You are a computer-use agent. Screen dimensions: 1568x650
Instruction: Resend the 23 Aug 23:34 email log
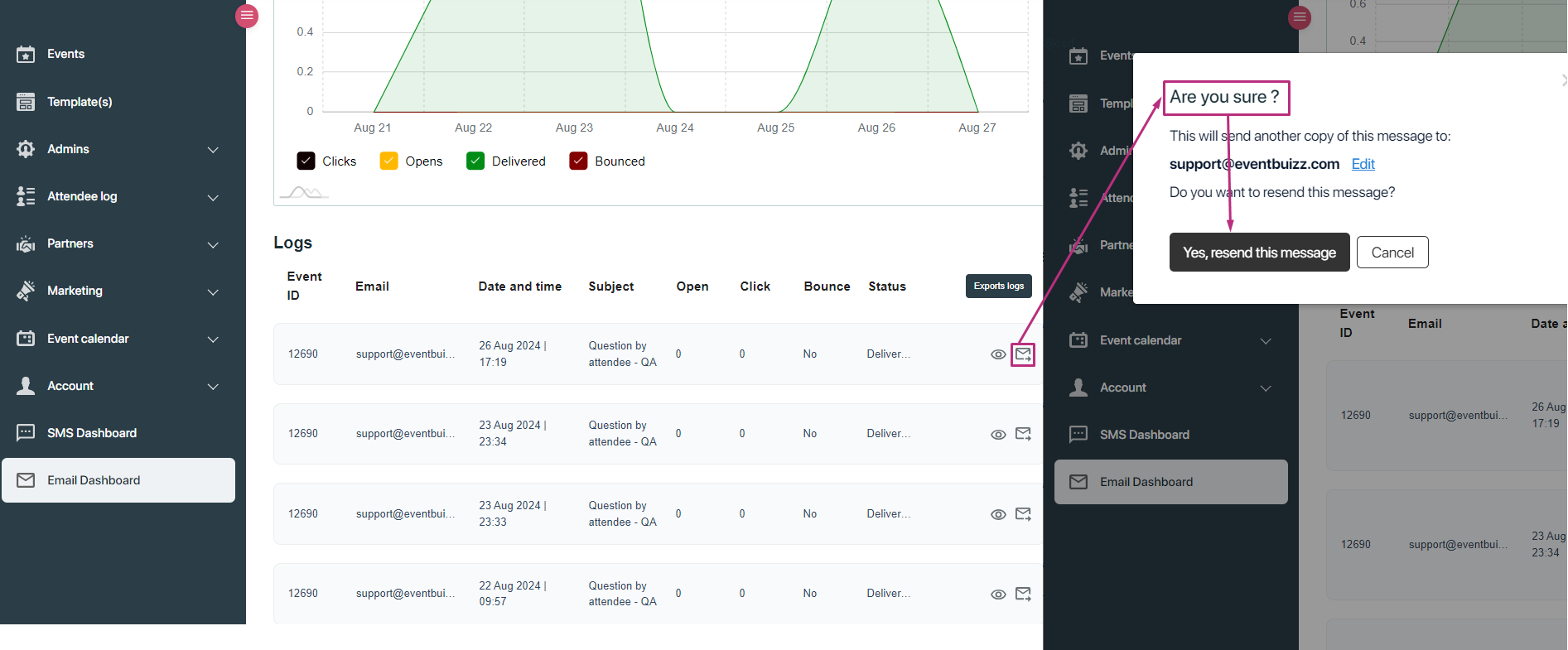pos(1024,434)
